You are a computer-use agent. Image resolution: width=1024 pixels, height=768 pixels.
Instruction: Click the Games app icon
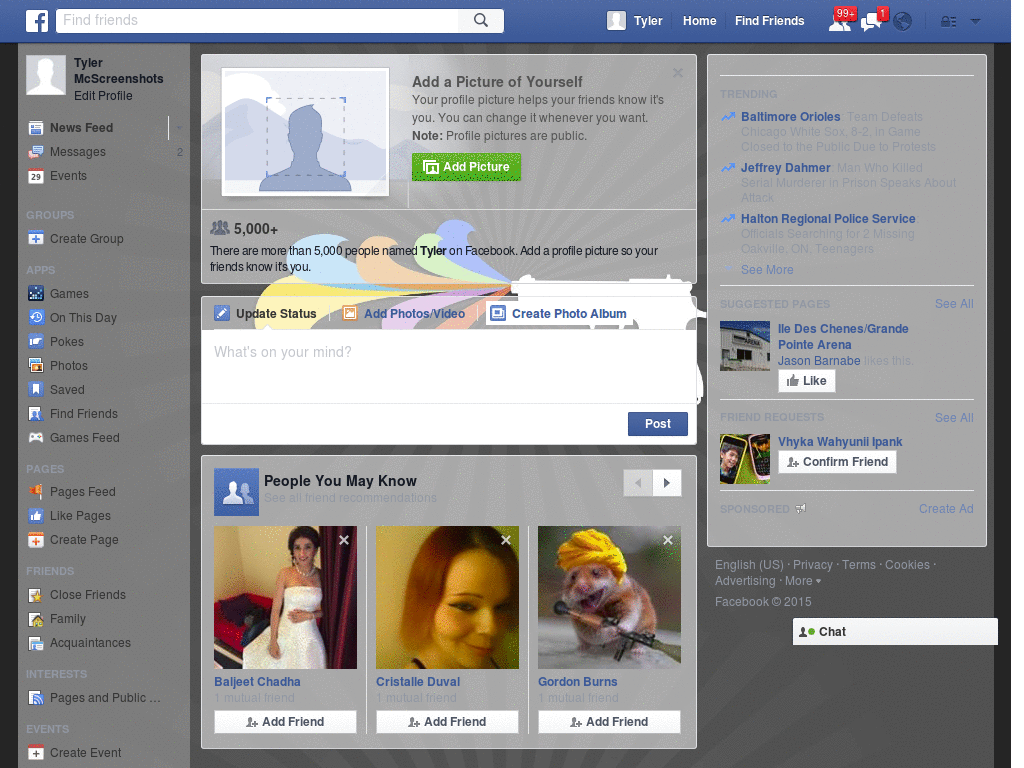36,294
